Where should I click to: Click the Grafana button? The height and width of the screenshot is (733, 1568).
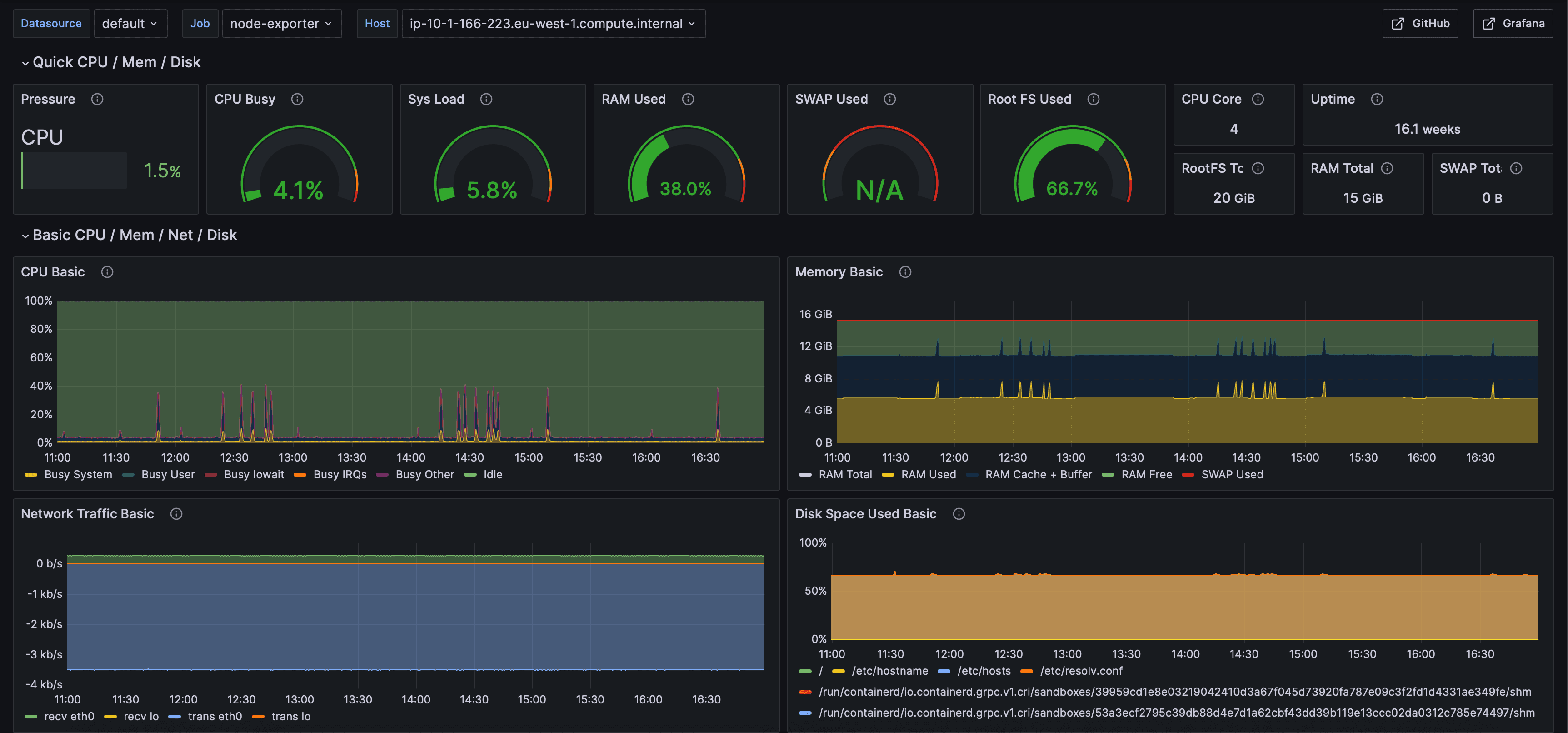tap(1513, 23)
